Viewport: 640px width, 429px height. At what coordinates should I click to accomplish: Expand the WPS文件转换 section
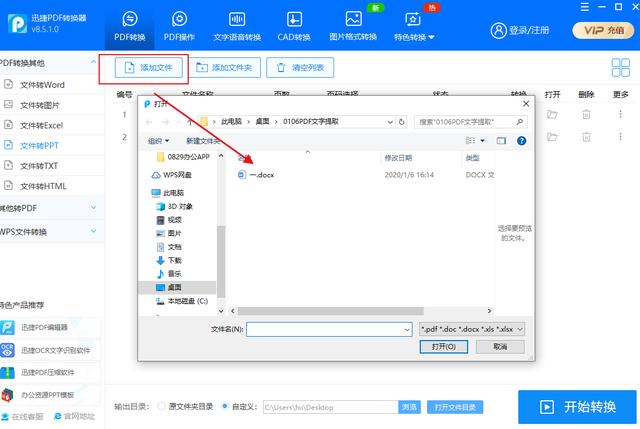click(x=93, y=231)
